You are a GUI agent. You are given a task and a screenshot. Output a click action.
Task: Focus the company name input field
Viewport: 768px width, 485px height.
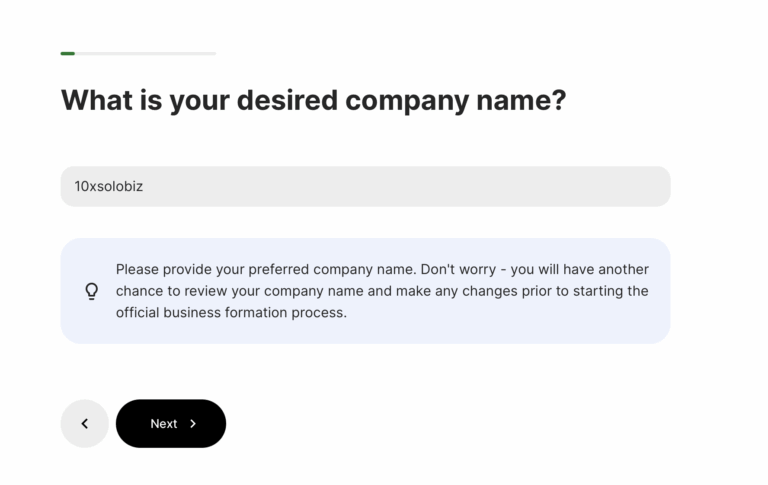(365, 187)
